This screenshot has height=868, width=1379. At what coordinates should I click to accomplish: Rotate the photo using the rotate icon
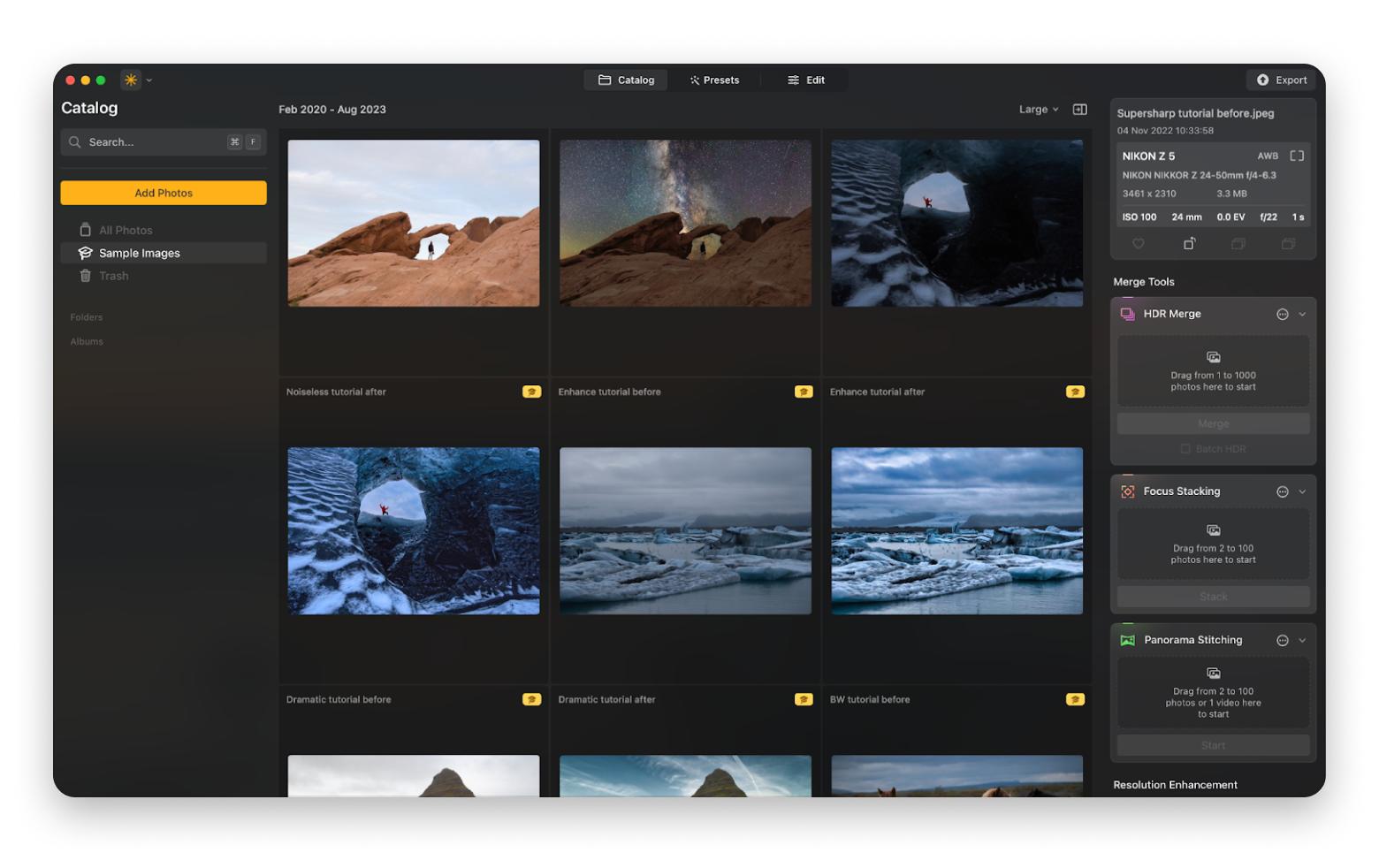tap(1189, 244)
